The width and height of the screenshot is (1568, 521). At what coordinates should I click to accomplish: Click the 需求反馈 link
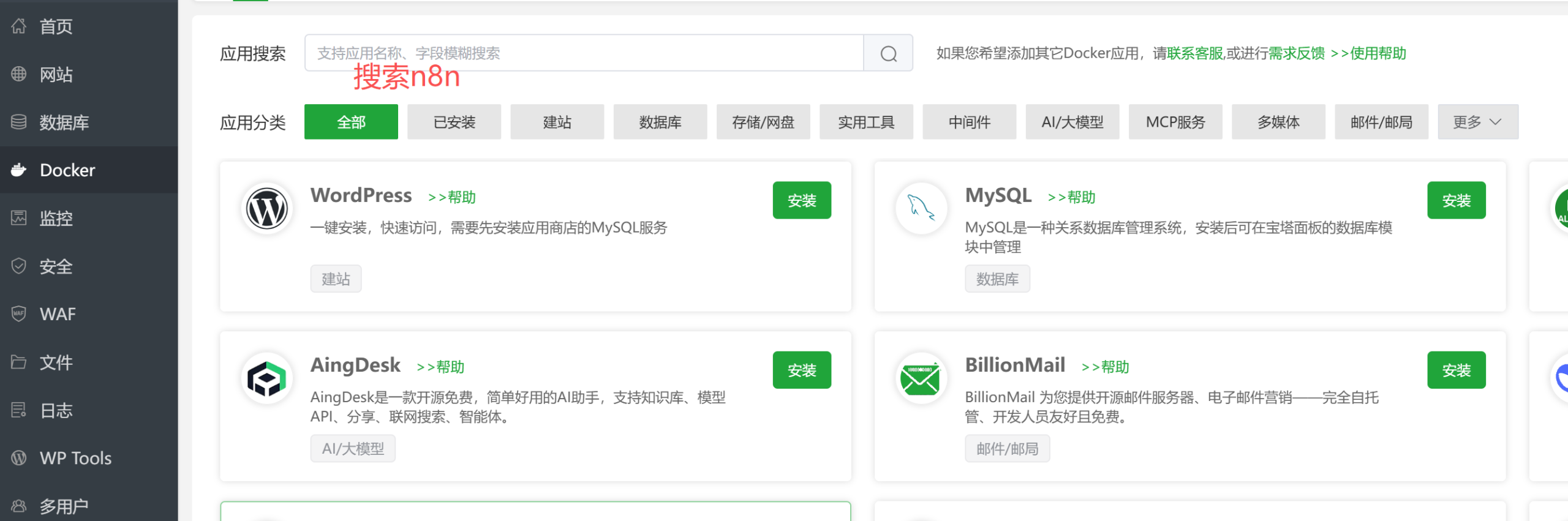pyautogui.click(x=1297, y=53)
